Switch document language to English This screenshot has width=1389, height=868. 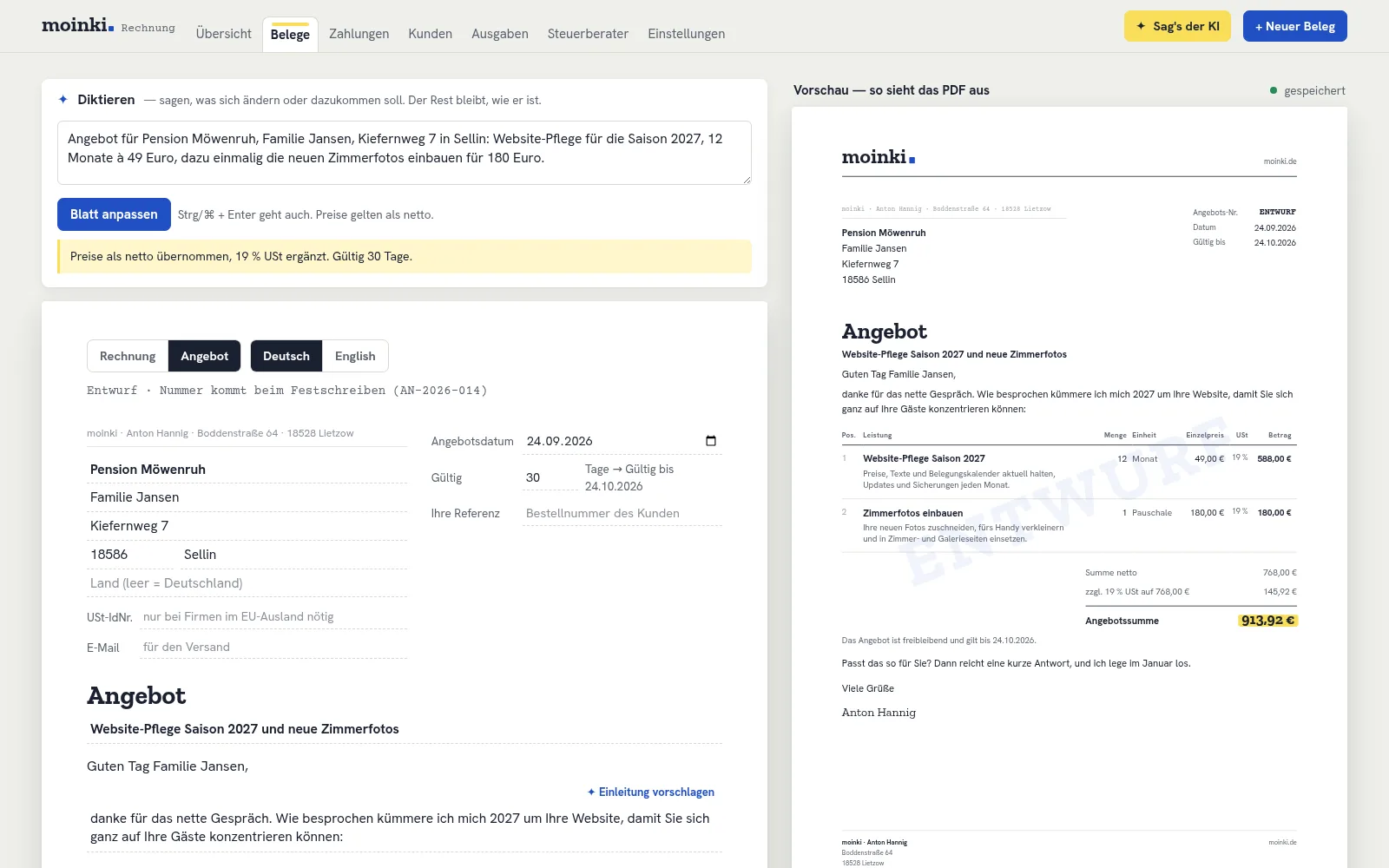coord(355,356)
